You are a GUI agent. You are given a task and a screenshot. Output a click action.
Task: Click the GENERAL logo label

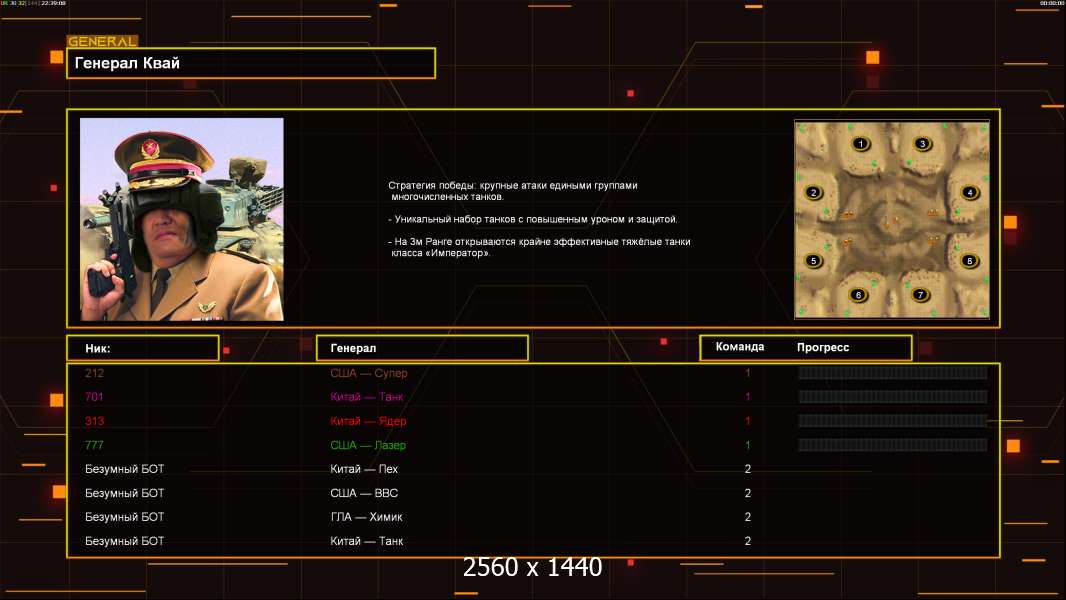pos(102,42)
